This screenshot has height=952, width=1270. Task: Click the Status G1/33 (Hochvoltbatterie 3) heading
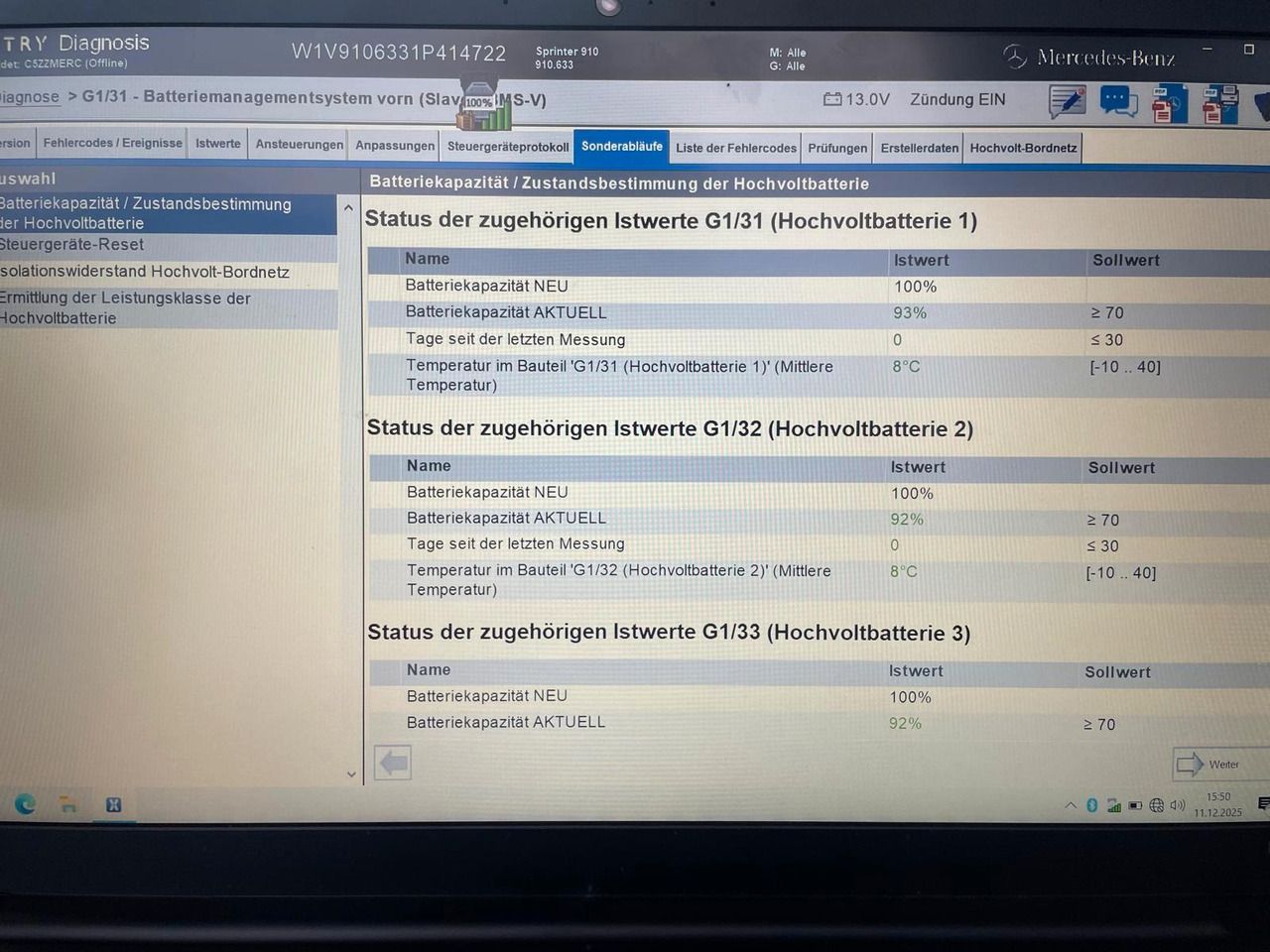pyautogui.click(x=669, y=633)
